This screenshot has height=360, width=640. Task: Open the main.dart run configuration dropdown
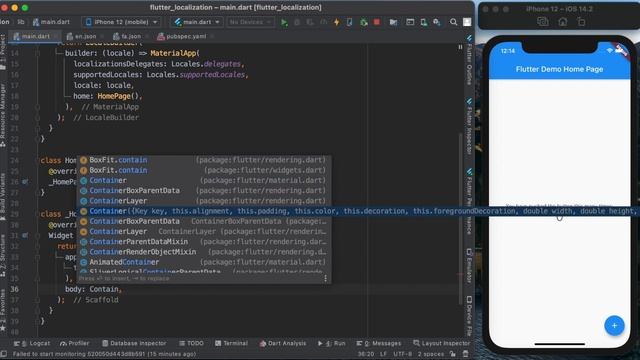[198, 22]
